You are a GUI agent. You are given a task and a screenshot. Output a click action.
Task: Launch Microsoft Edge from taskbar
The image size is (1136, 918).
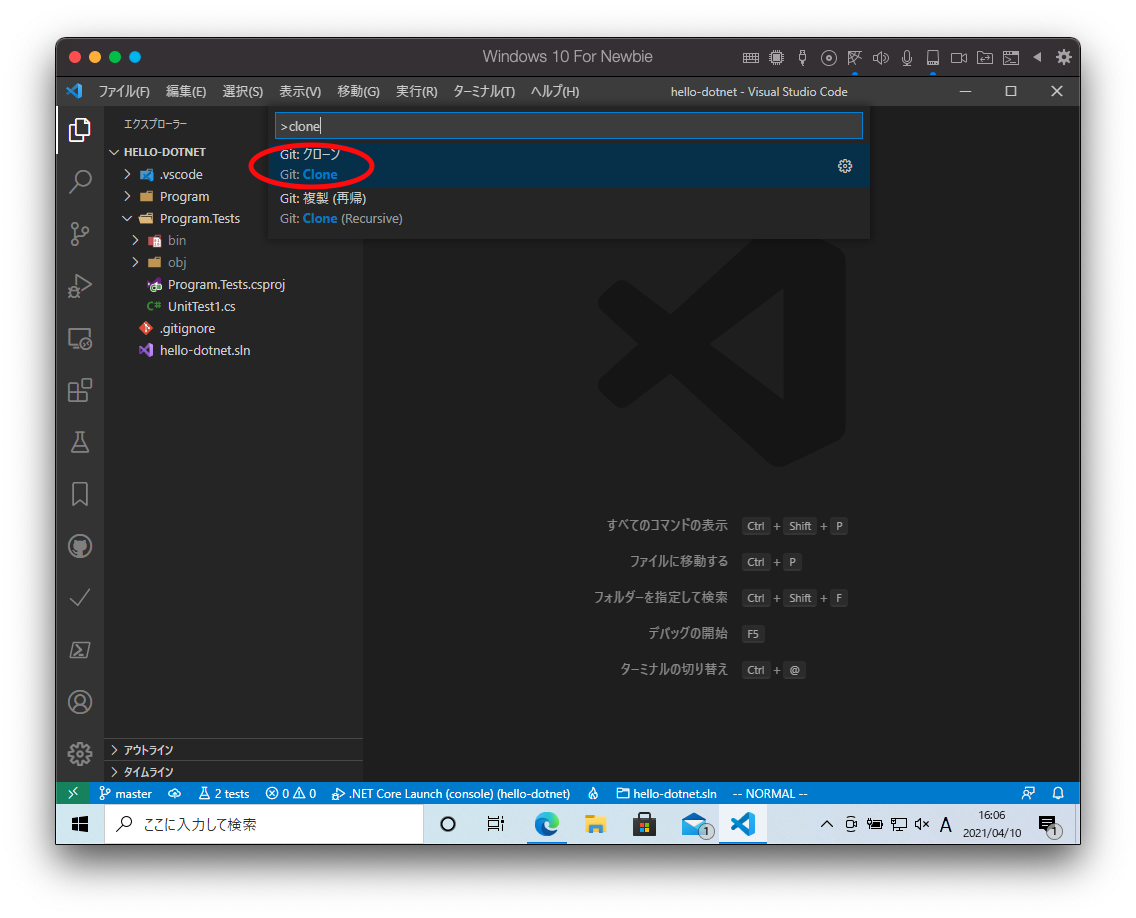pyautogui.click(x=546, y=824)
